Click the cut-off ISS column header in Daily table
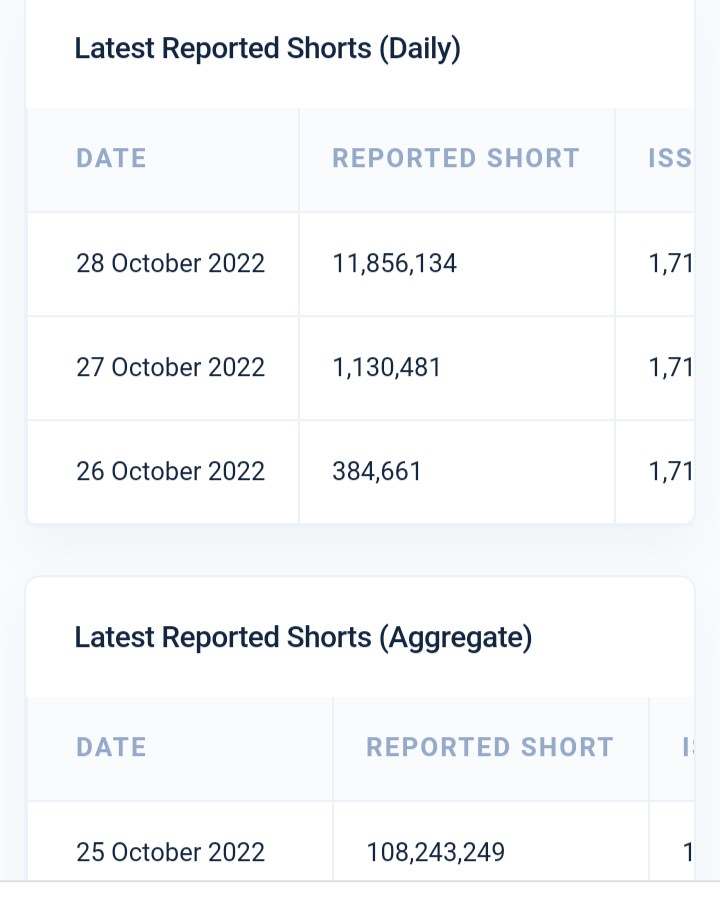Viewport: 720px width, 900px height. 669,159
